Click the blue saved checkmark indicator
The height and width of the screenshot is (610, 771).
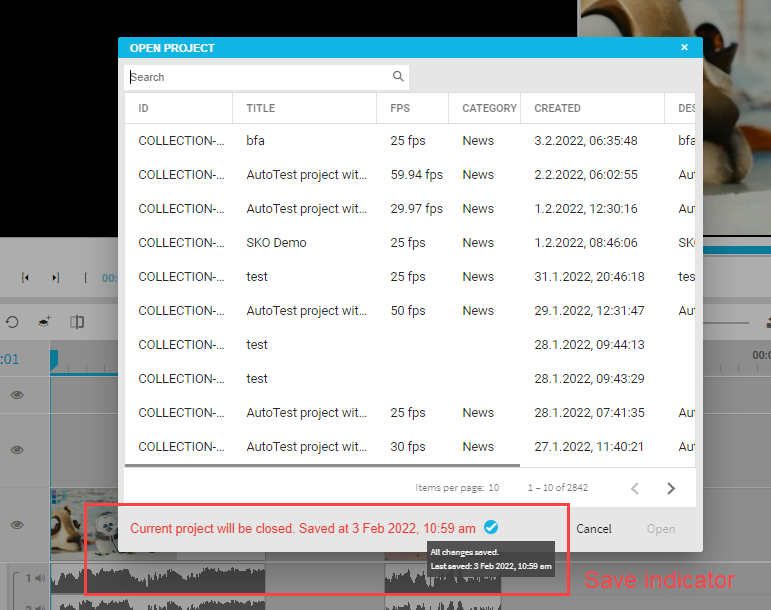click(490, 527)
